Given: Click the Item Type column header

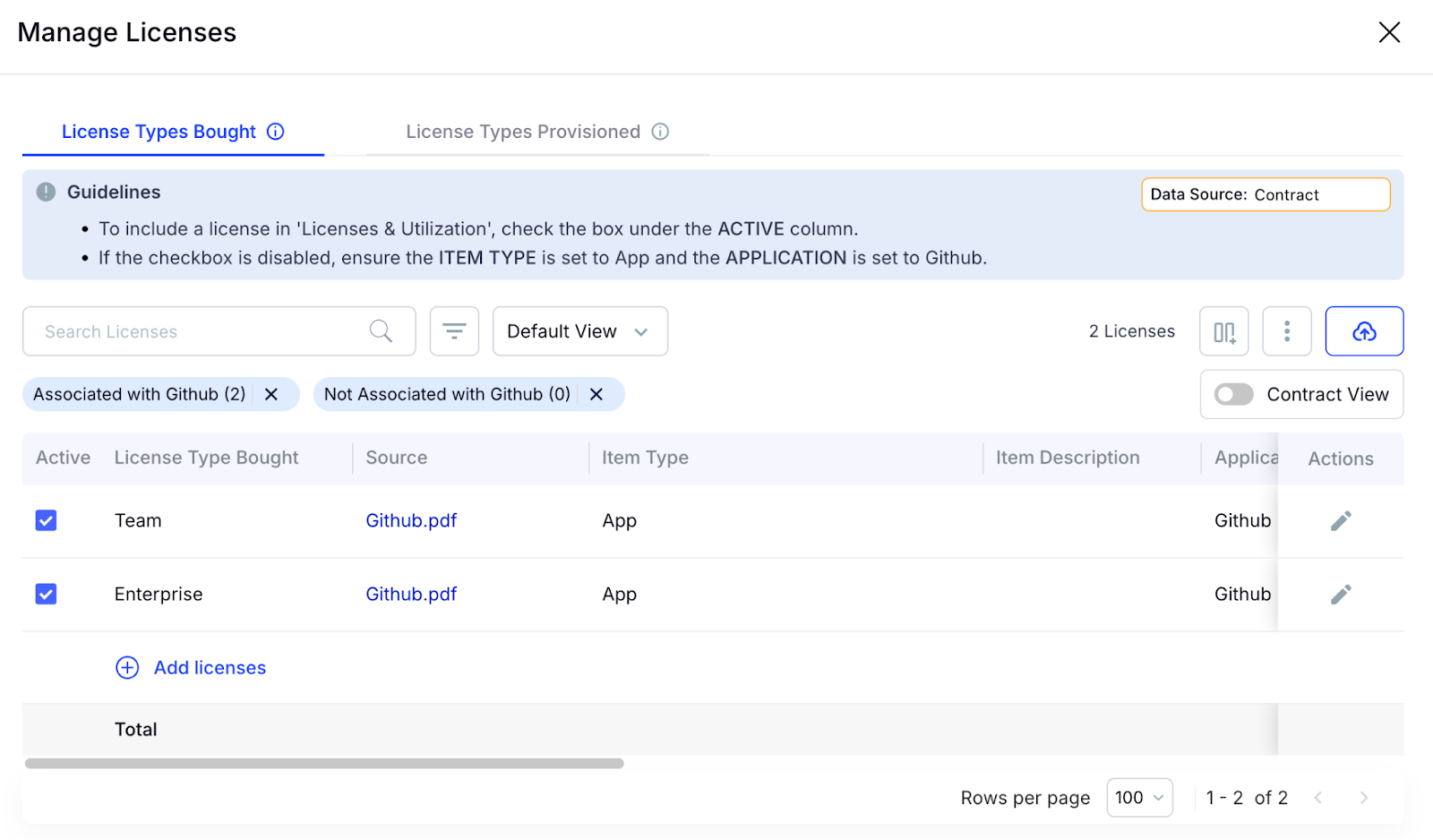Looking at the screenshot, I should click(x=645, y=458).
